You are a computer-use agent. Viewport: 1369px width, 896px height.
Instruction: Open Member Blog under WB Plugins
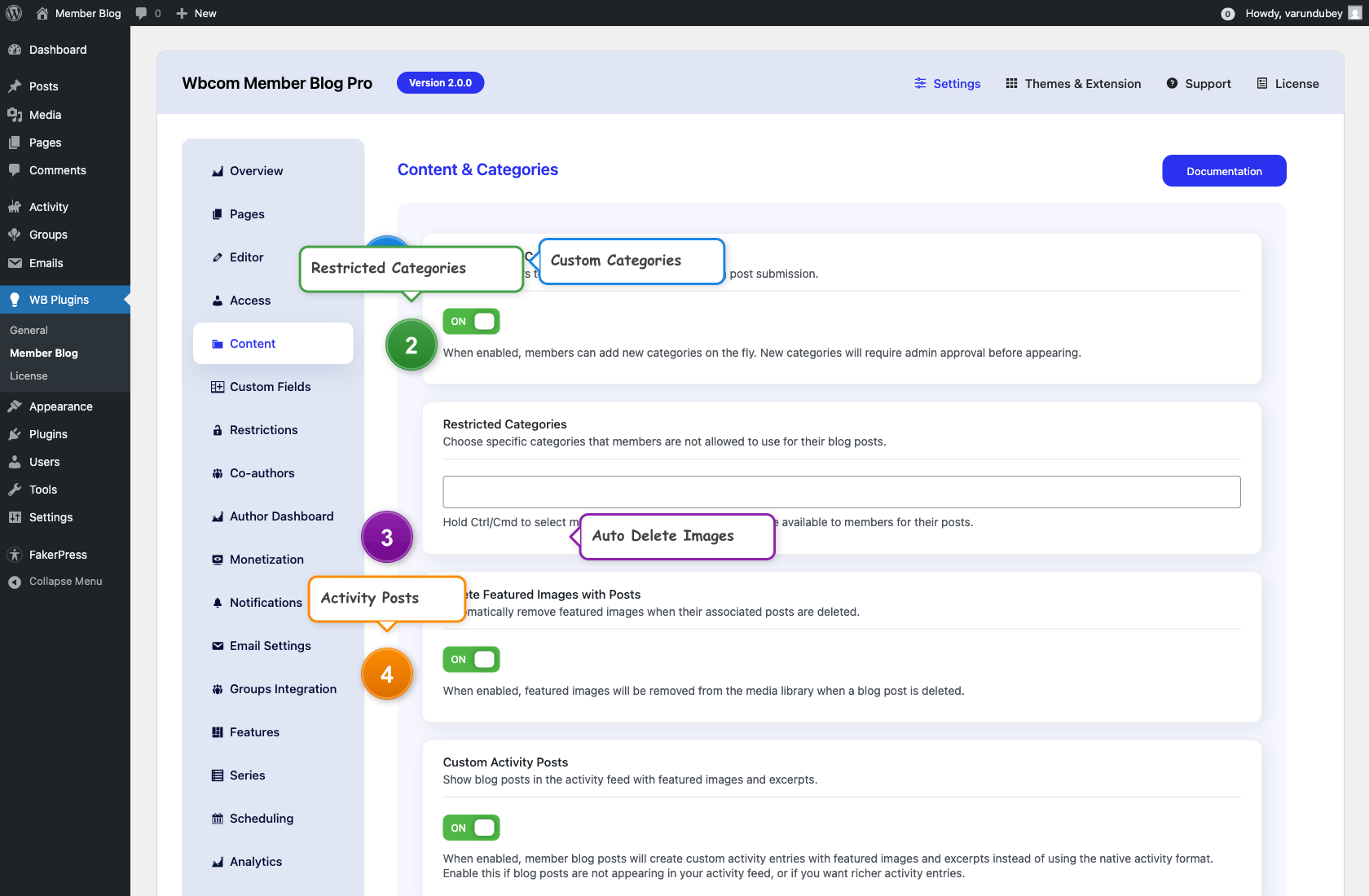(43, 353)
